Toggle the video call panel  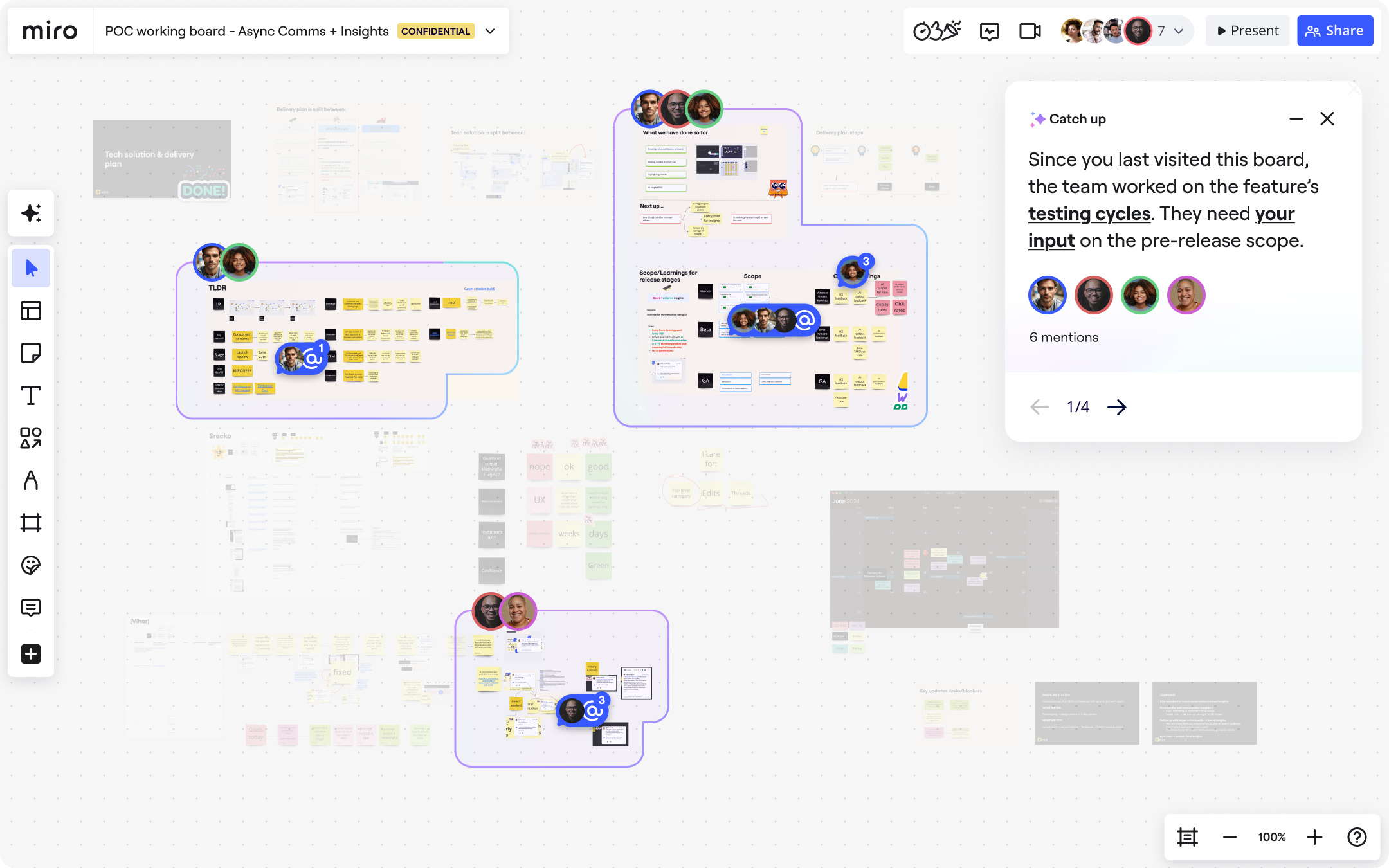pos(1030,30)
